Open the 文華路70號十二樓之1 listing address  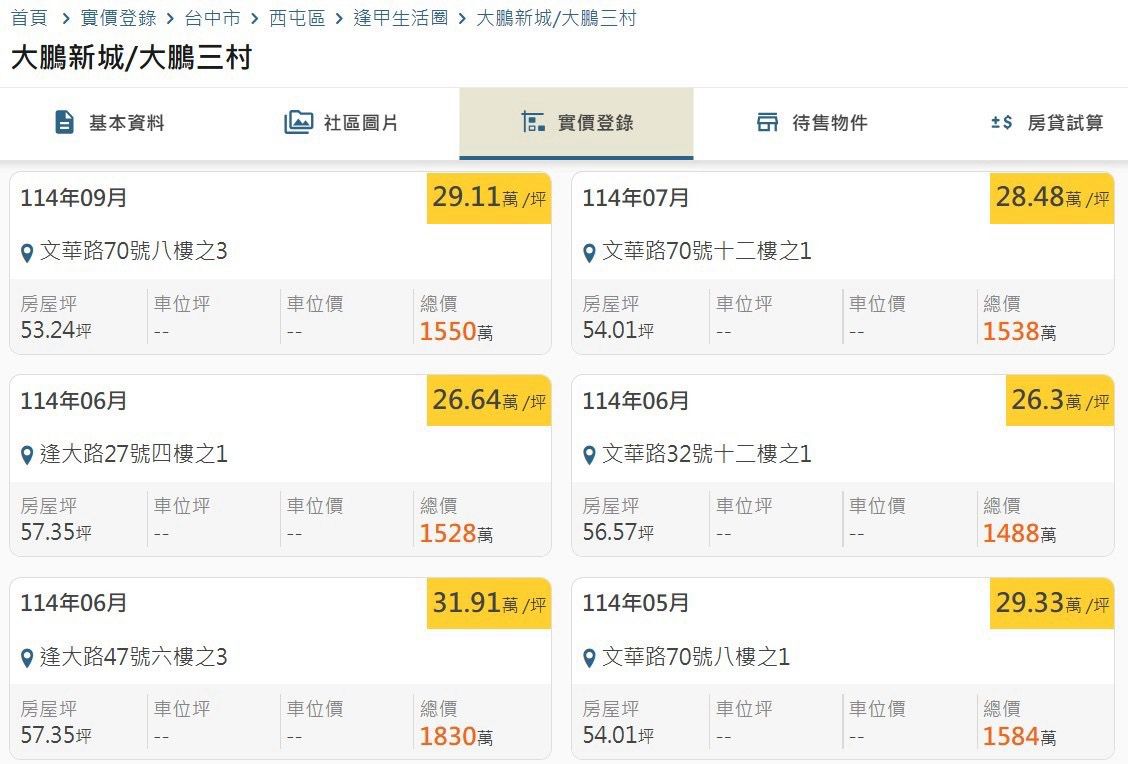point(706,251)
